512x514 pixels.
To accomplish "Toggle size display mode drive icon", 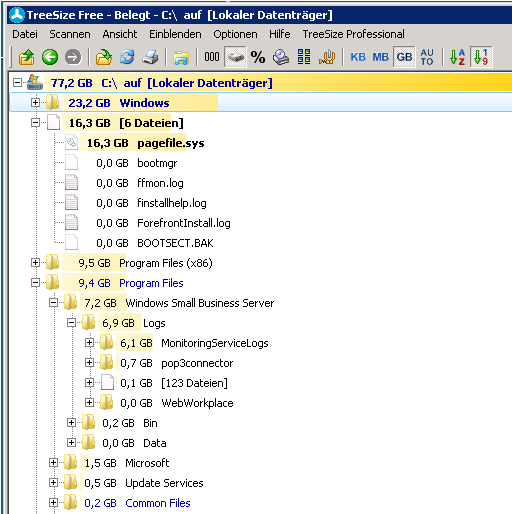I will click(x=235, y=57).
